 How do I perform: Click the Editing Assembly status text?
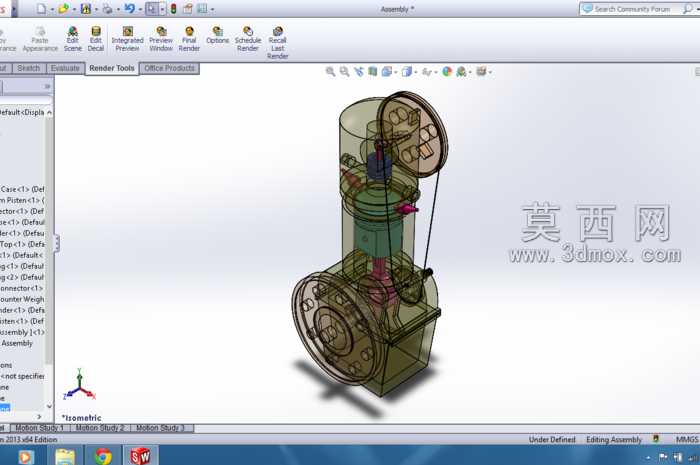click(614, 440)
